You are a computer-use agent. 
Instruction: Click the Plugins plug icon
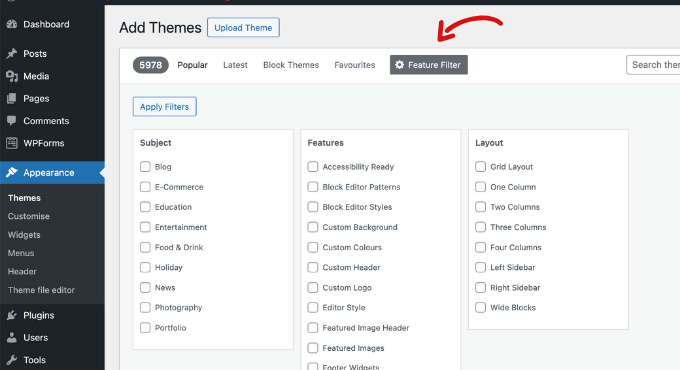(12, 315)
